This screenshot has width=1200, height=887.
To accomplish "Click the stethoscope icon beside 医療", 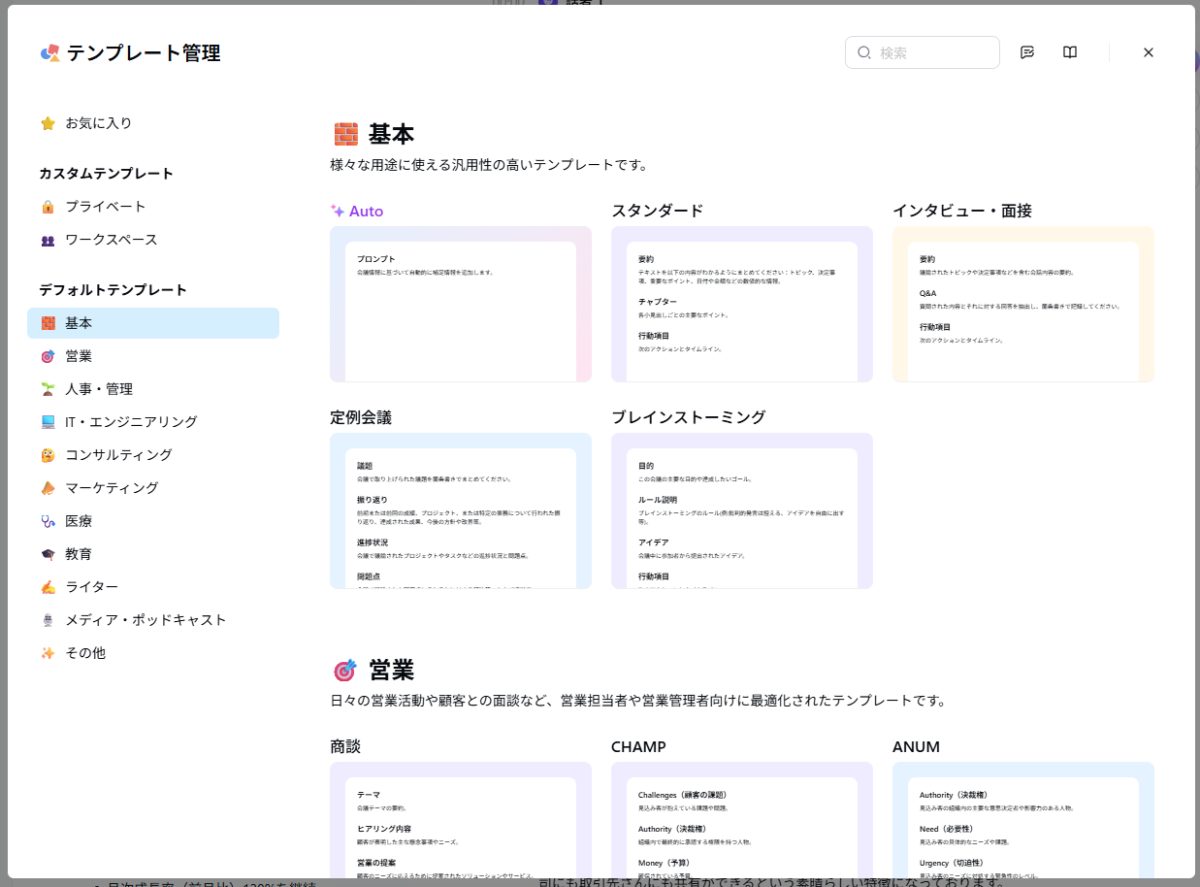I will tap(48, 521).
